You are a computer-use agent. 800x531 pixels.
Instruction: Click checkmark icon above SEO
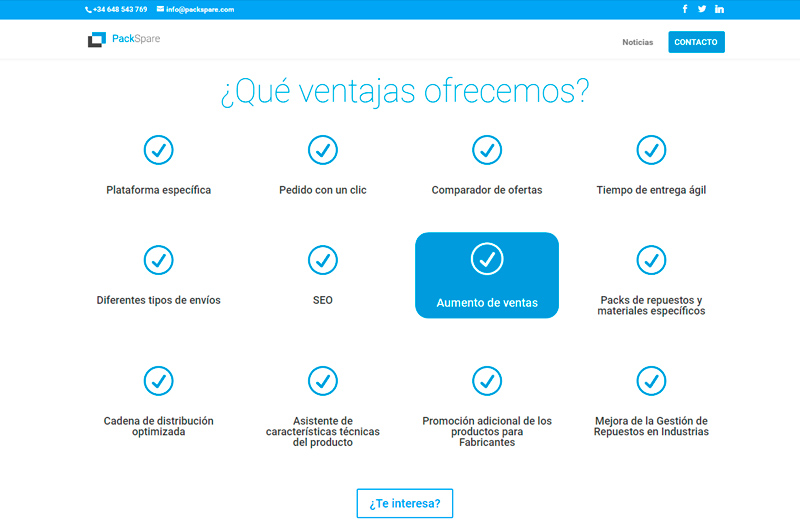coord(323,260)
